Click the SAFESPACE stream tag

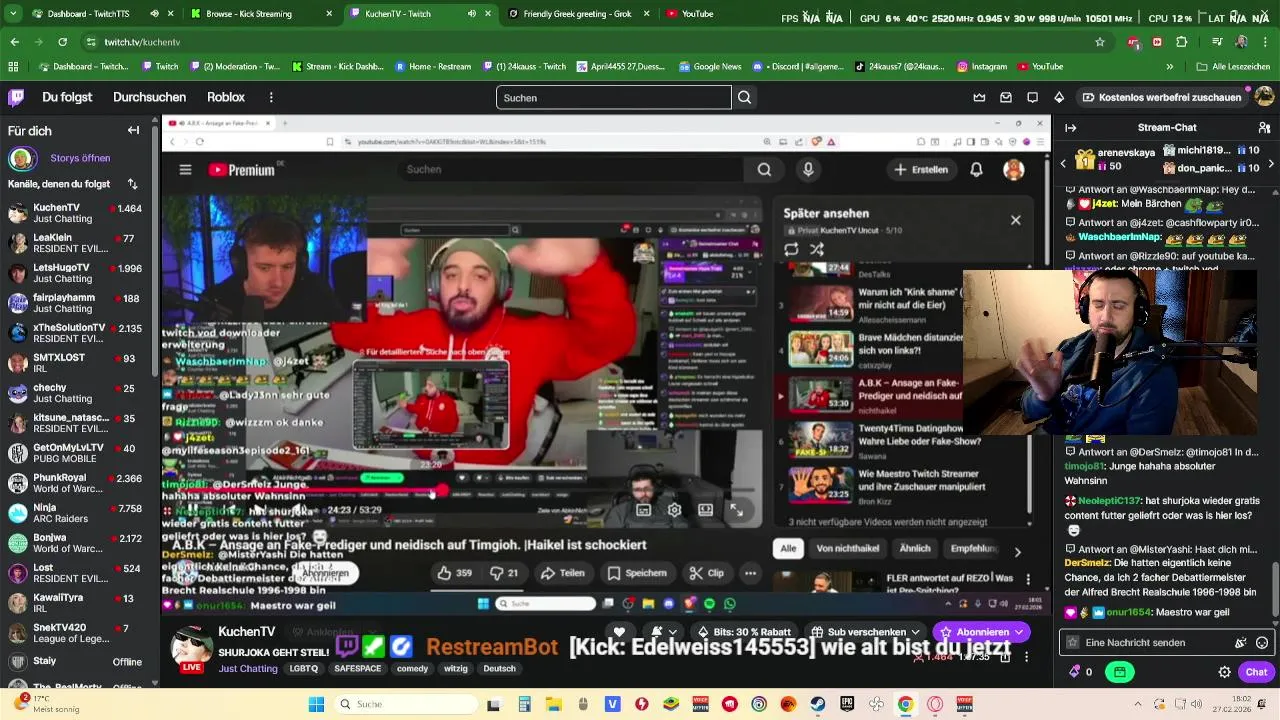pyautogui.click(x=357, y=668)
